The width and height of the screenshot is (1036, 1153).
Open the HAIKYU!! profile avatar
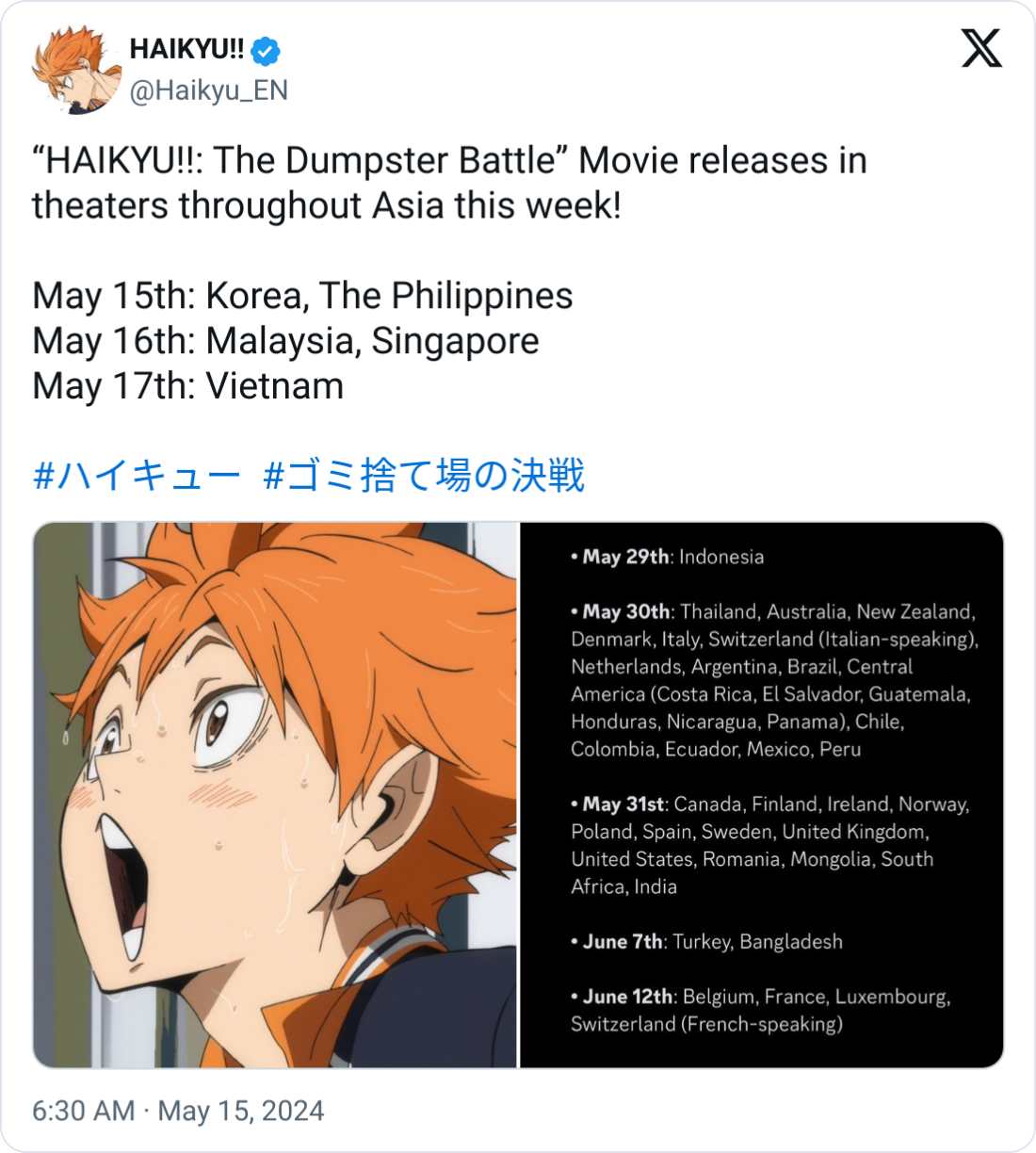click(77, 70)
